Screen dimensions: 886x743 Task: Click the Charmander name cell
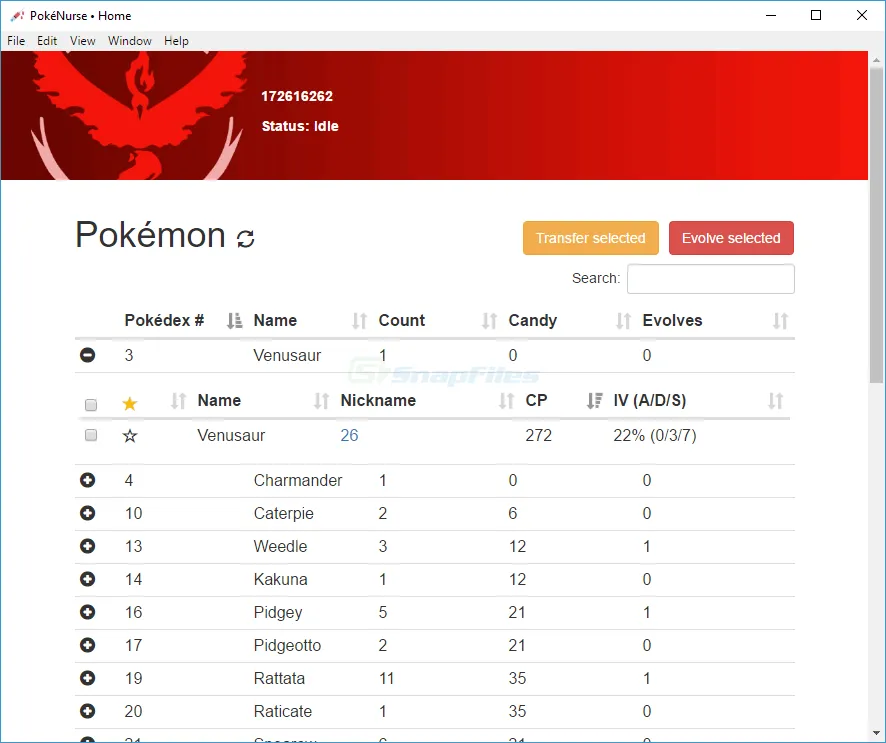pos(298,480)
